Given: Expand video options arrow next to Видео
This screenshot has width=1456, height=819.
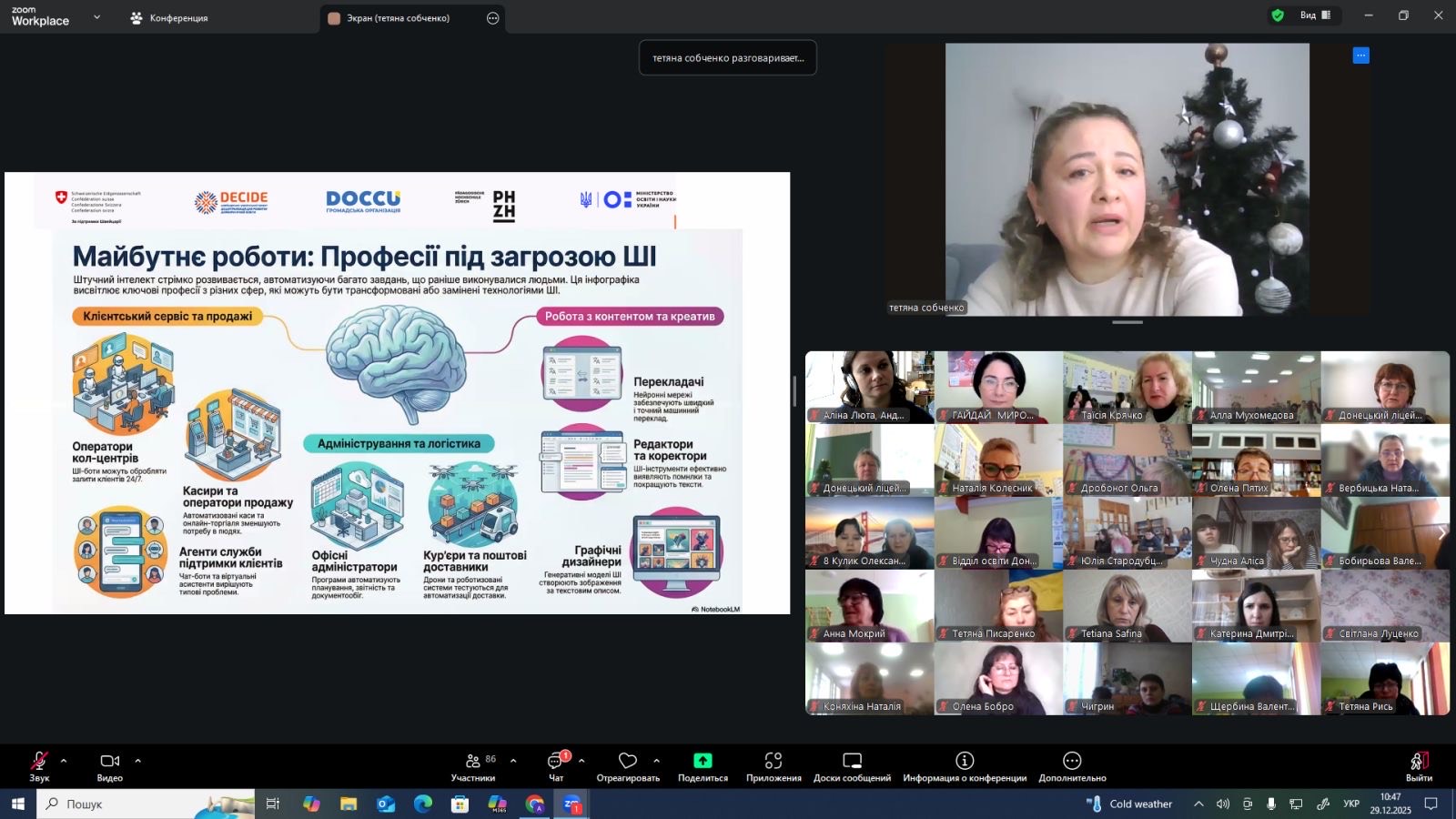Looking at the screenshot, I should (138, 761).
